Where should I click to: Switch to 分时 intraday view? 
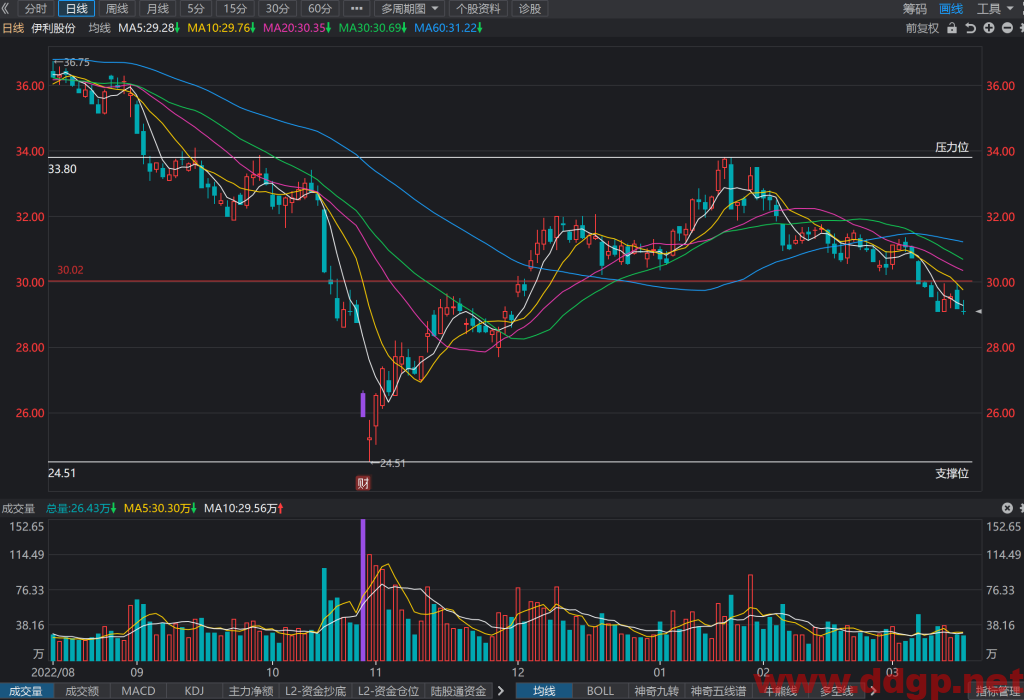pos(36,8)
